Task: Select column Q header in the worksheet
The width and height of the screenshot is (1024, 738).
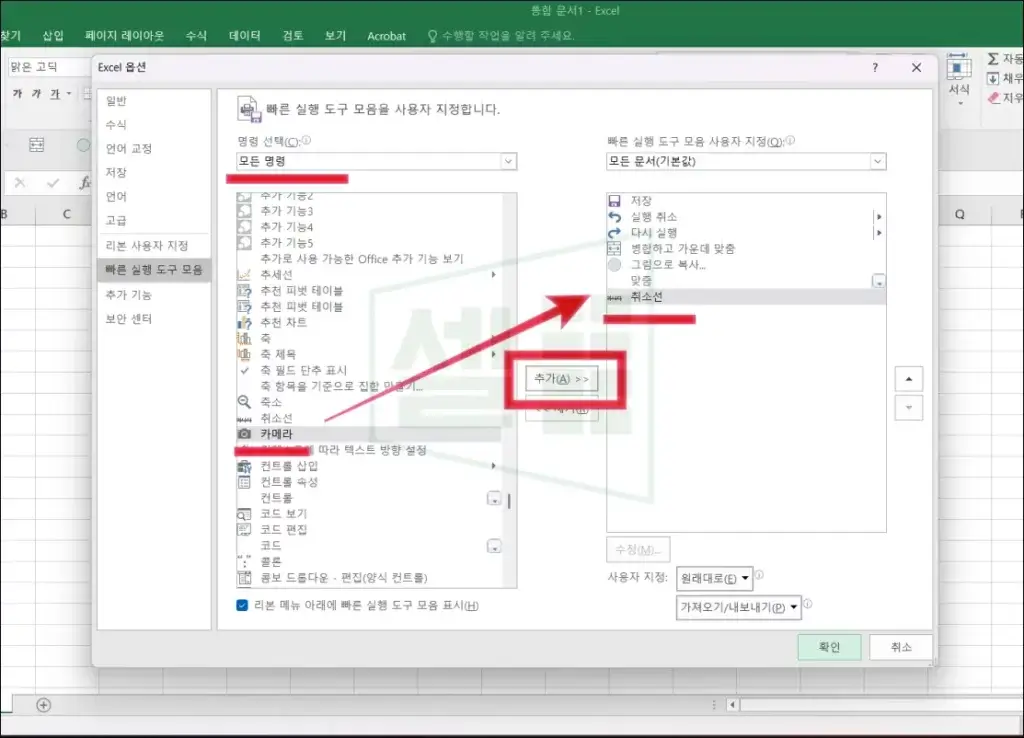Action: point(959,214)
